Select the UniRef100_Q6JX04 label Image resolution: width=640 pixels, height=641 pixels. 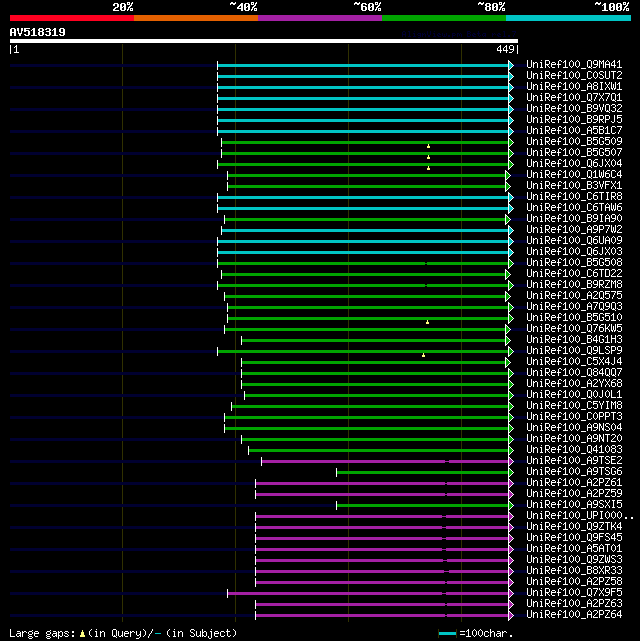point(574,164)
